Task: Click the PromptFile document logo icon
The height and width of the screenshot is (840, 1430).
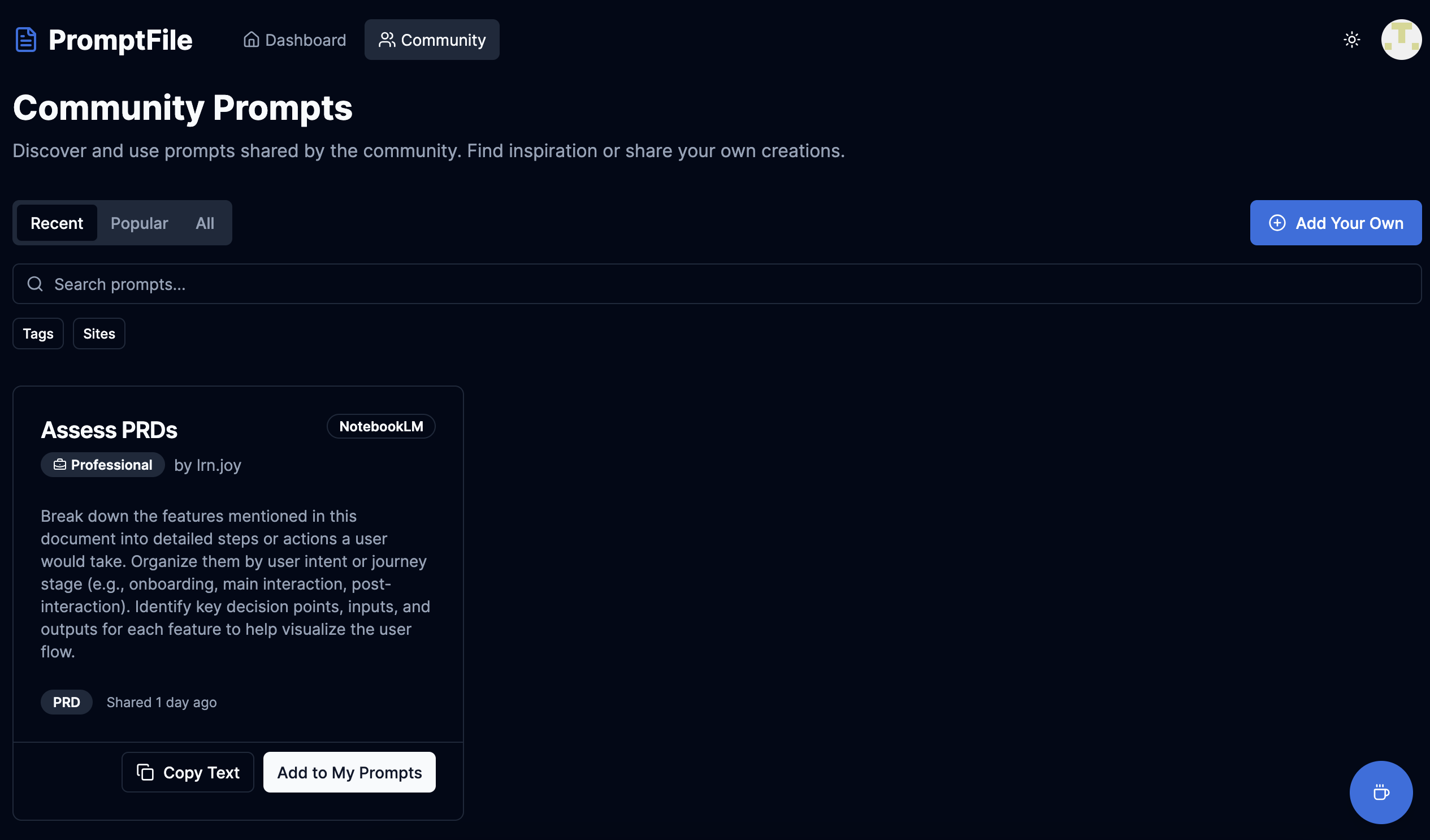Action: 26,40
